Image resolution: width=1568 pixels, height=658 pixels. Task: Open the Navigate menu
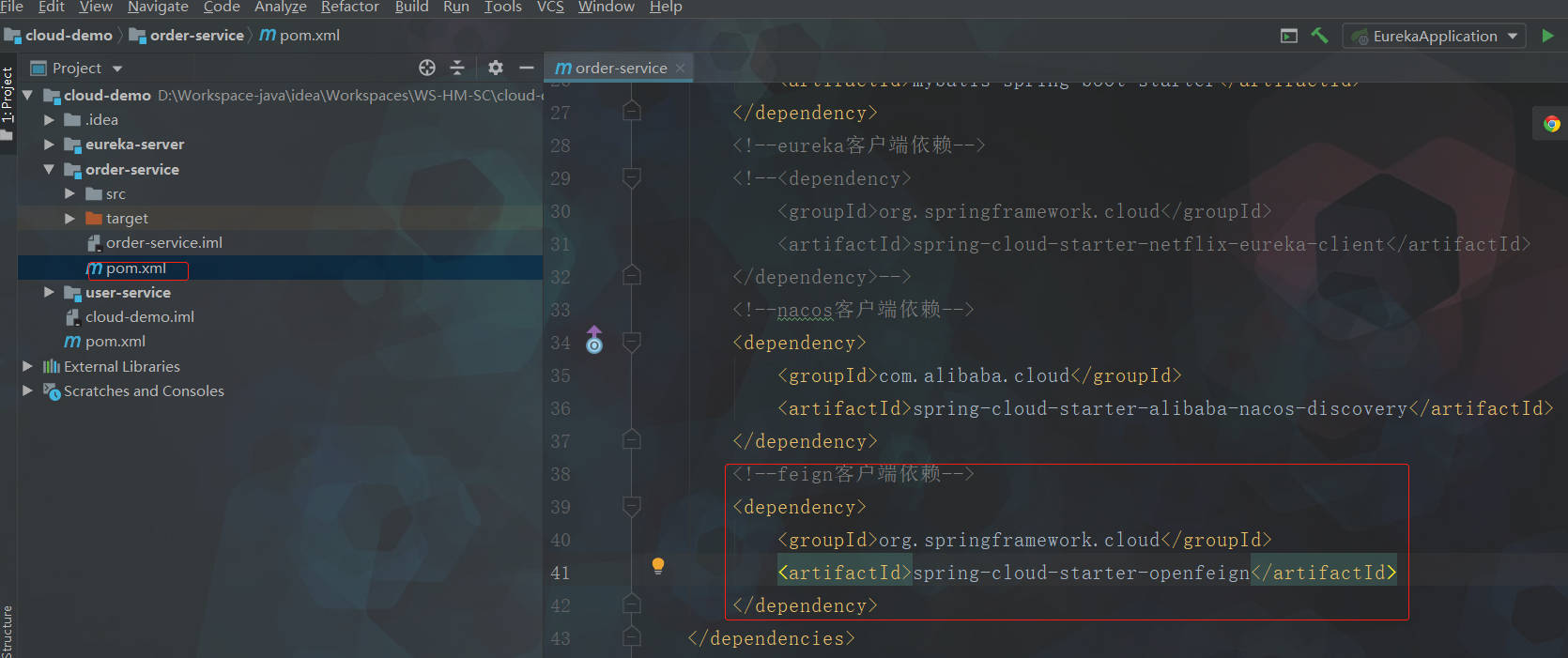158,8
